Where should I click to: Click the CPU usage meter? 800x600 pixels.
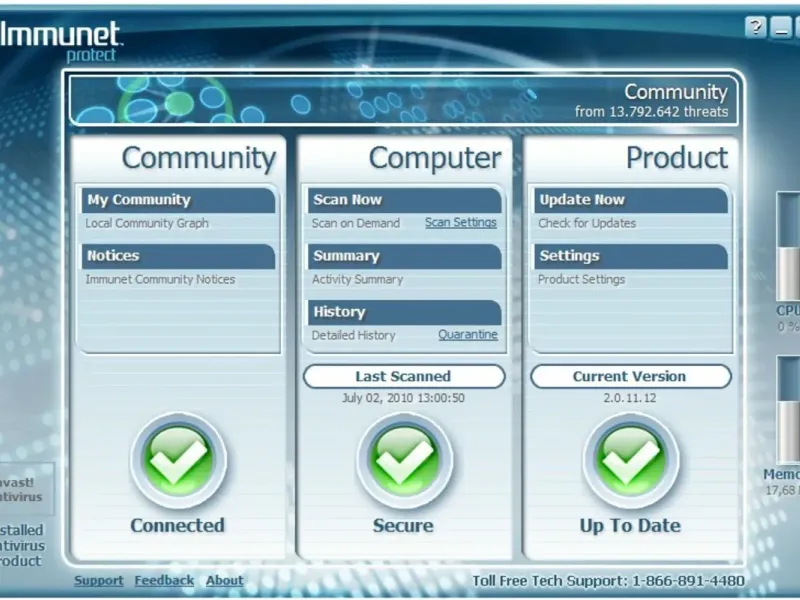click(788, 247)
